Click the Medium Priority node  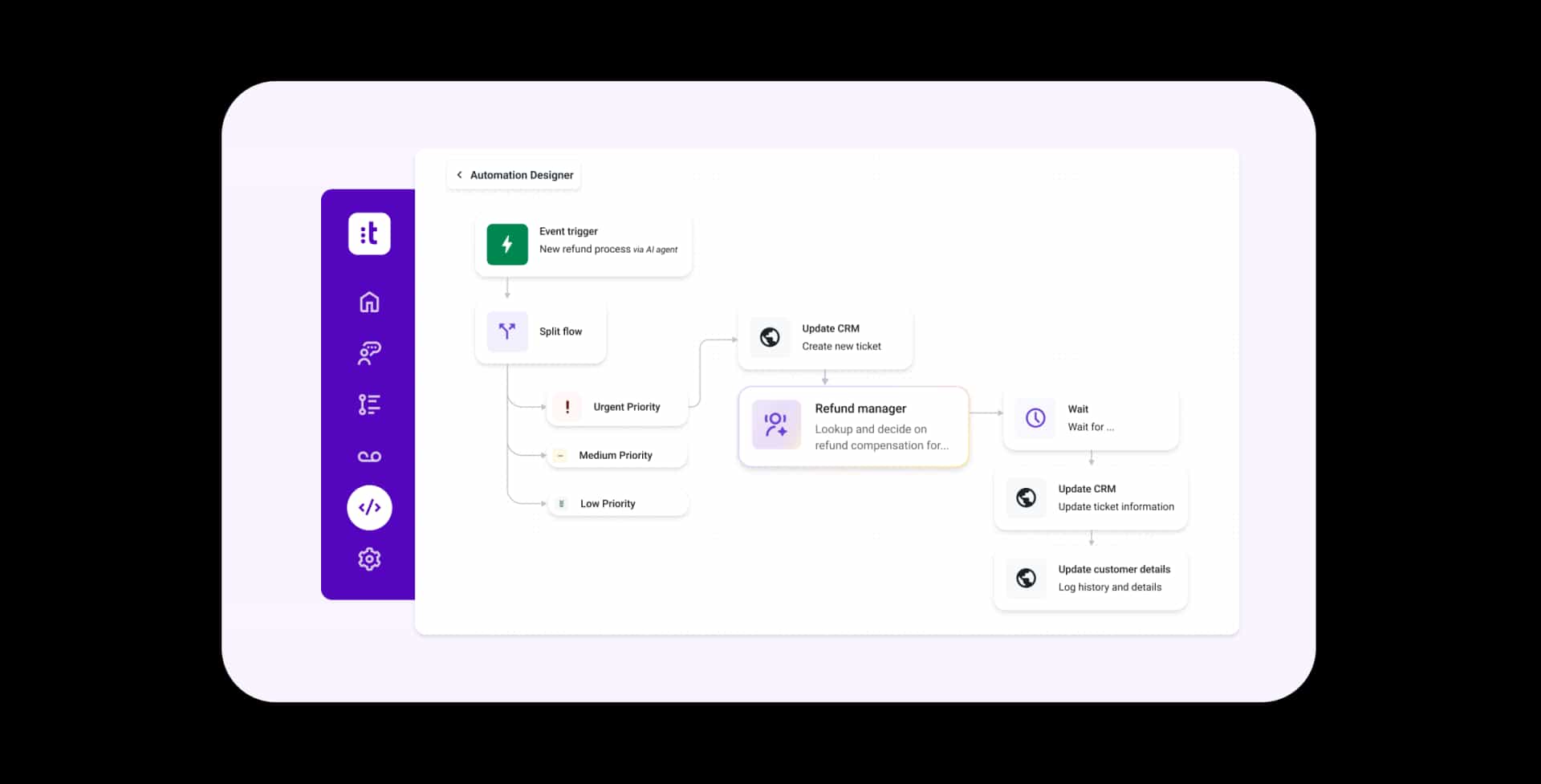click(x=615, y=455)
